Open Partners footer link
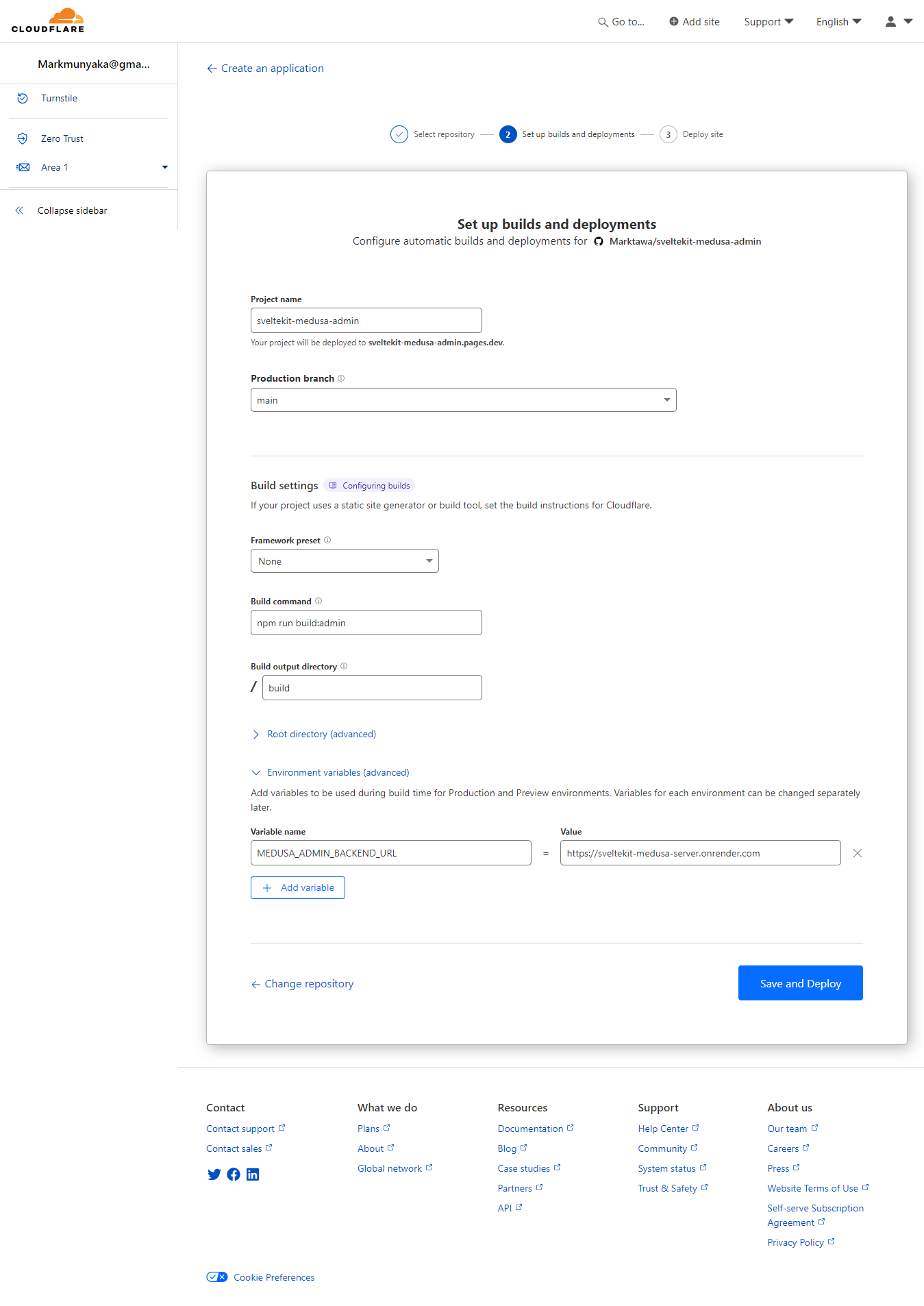The width and height of the screenshot is (924, 1306). click(520, 1188)
